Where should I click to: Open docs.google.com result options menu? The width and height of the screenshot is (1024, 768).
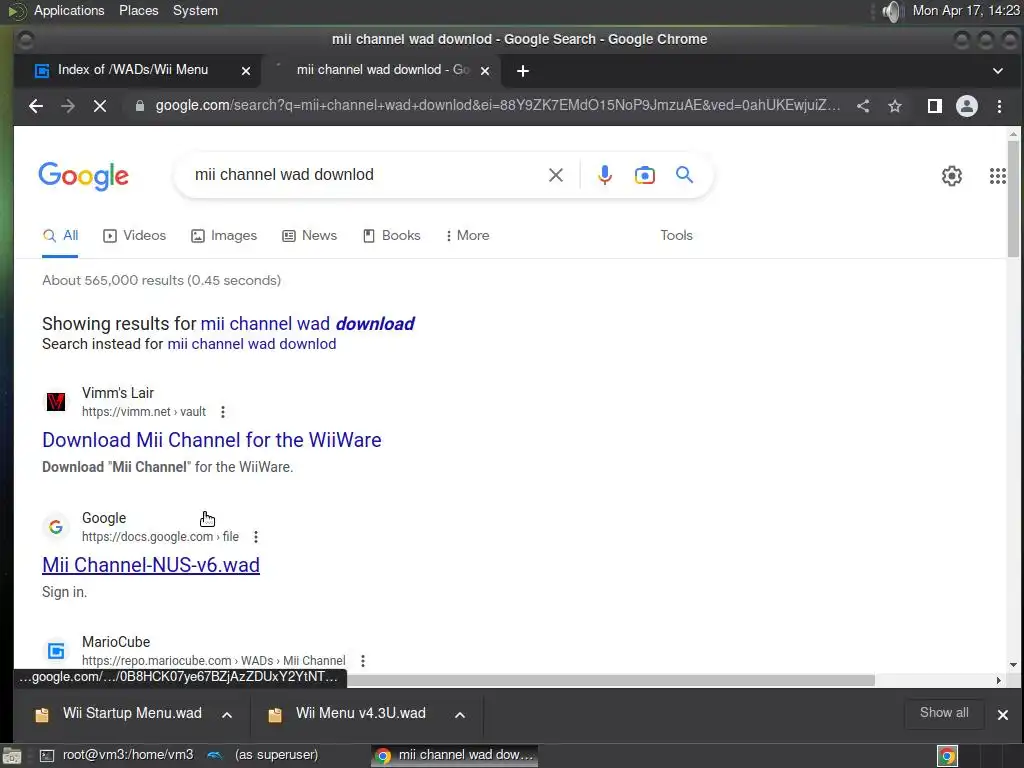click(256, 537)
